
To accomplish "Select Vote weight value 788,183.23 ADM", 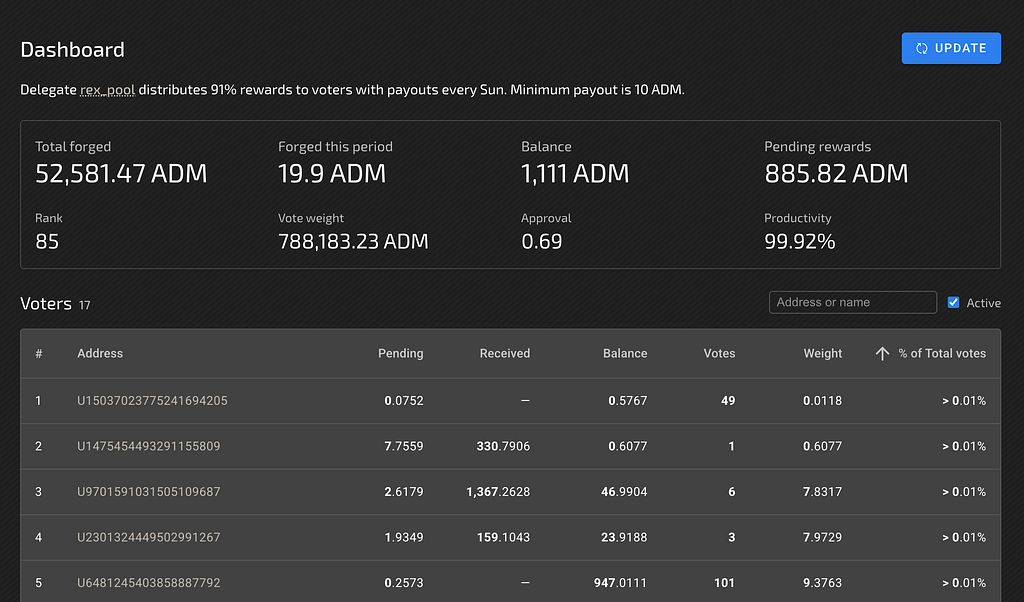I will (353, 242).
